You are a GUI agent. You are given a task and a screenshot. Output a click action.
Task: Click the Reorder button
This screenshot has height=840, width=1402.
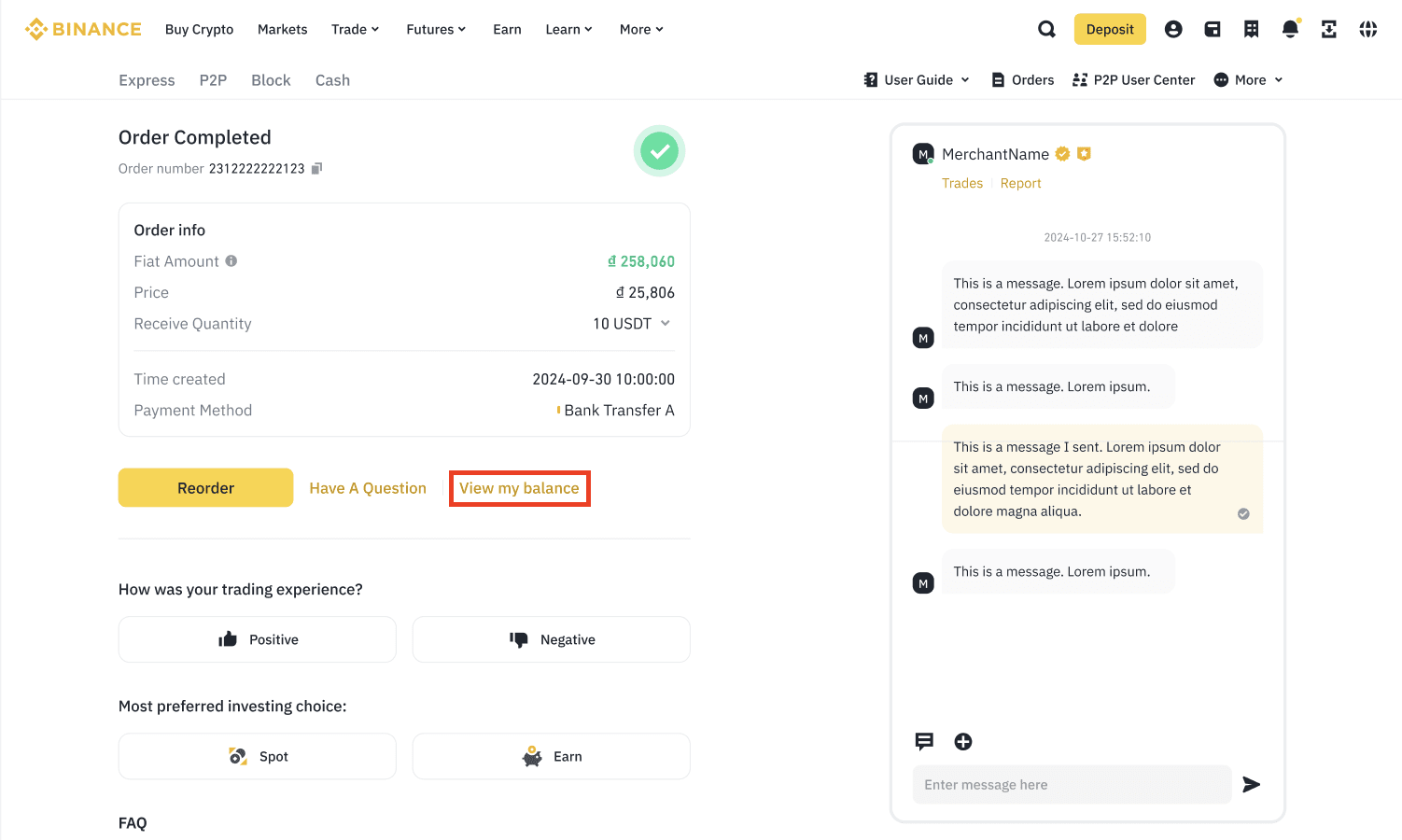coord(205,488)
